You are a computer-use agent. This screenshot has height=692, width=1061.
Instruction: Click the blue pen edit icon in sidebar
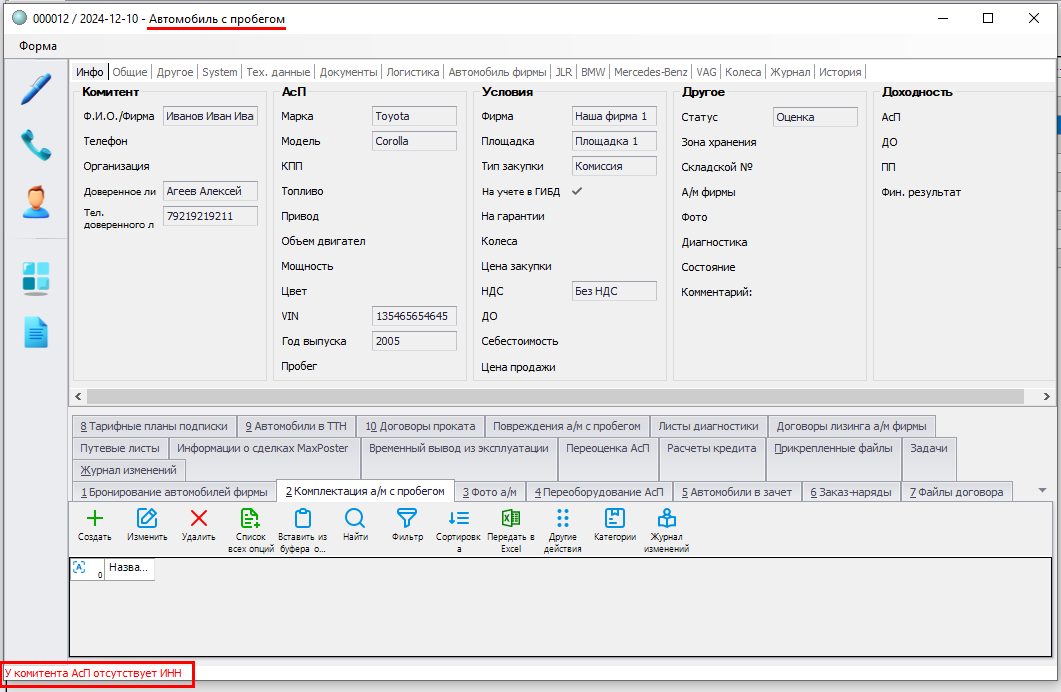click(36, 88)
